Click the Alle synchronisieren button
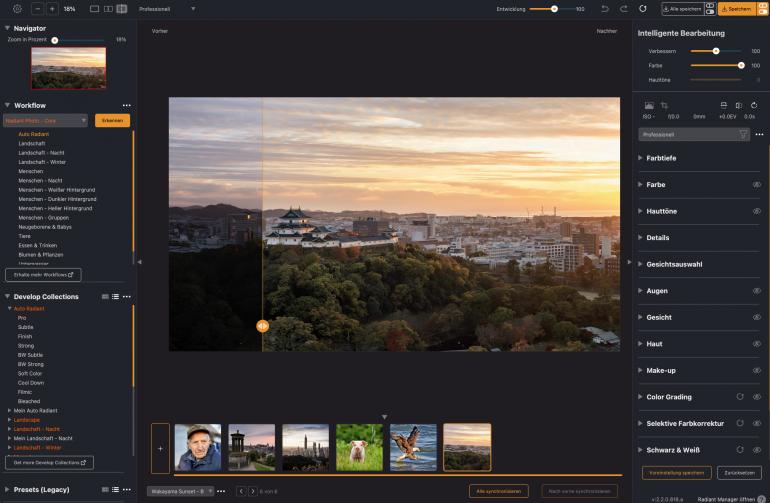 point(498,491)
